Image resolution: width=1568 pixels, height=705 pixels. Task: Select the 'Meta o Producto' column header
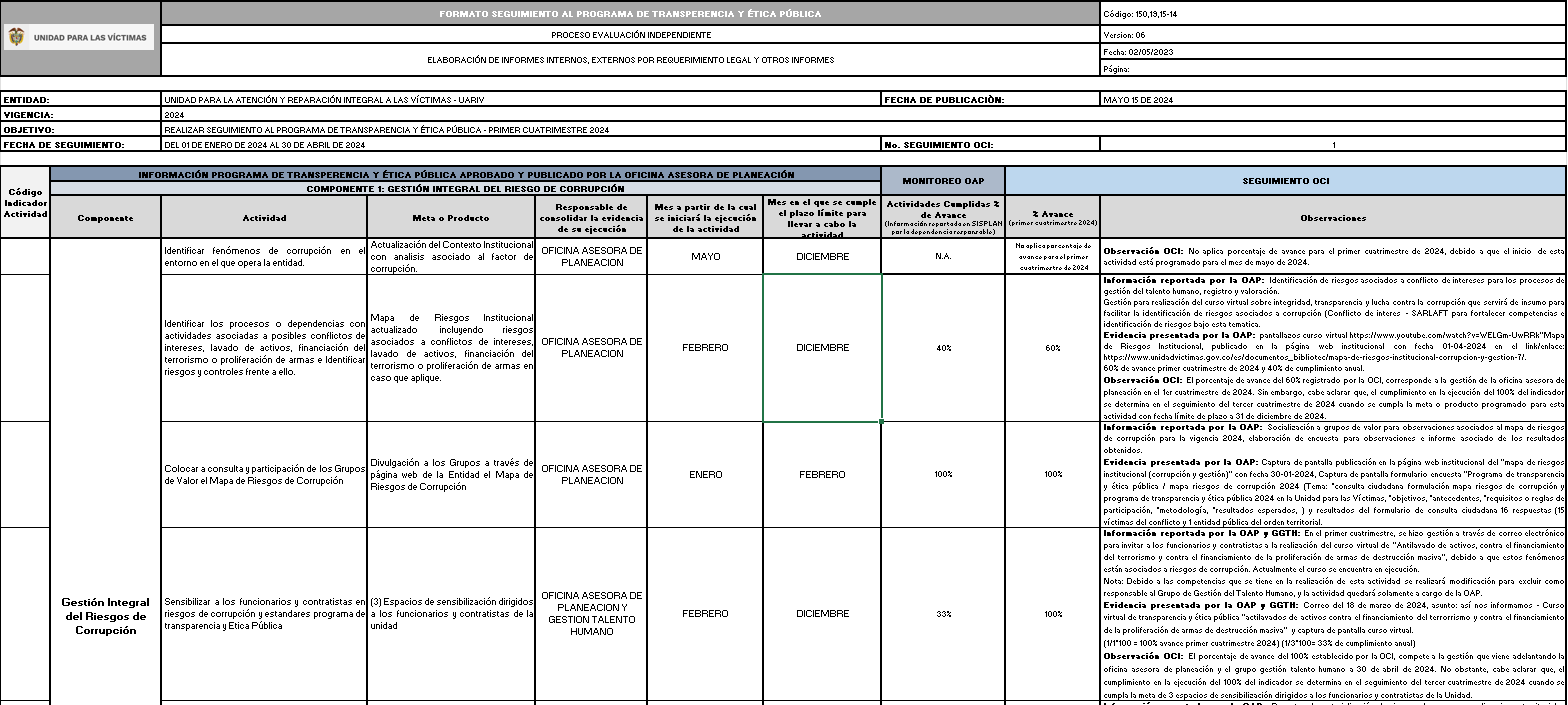coord(451,217)
